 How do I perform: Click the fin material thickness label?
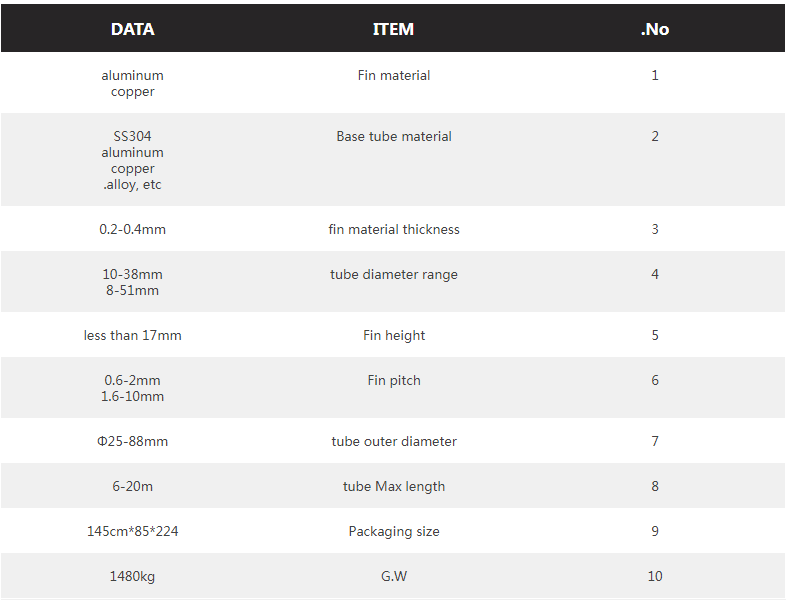coord(393,229)
